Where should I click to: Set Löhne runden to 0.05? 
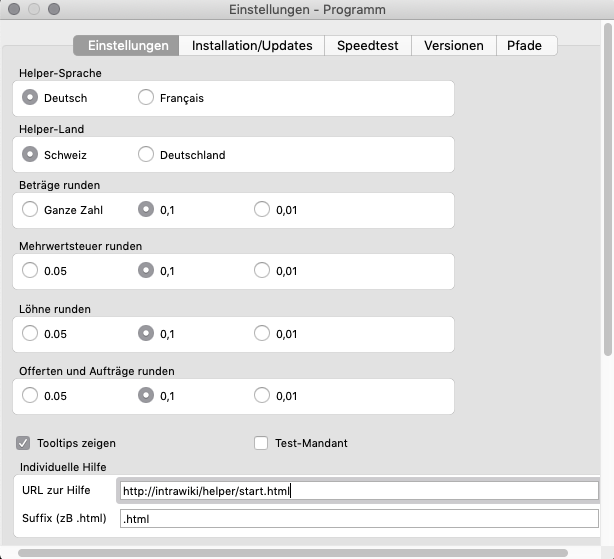pos(31,334)
